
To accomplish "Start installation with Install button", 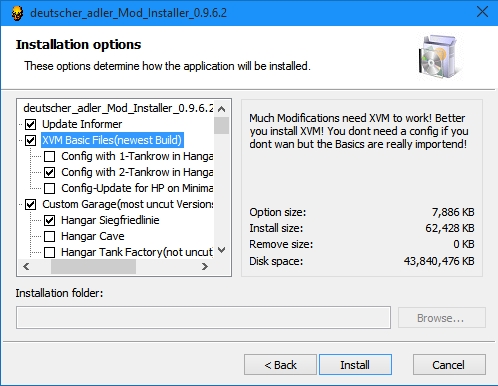I will (355, 365).
